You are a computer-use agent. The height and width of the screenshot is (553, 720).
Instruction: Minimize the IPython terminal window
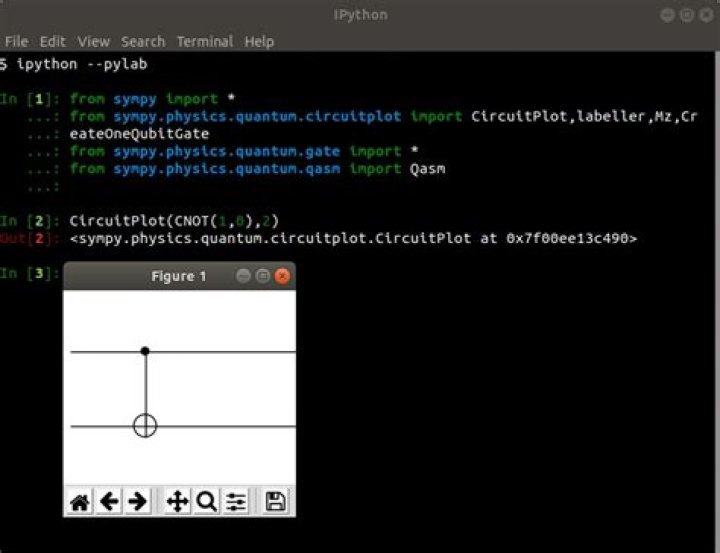tap(668, 15)
